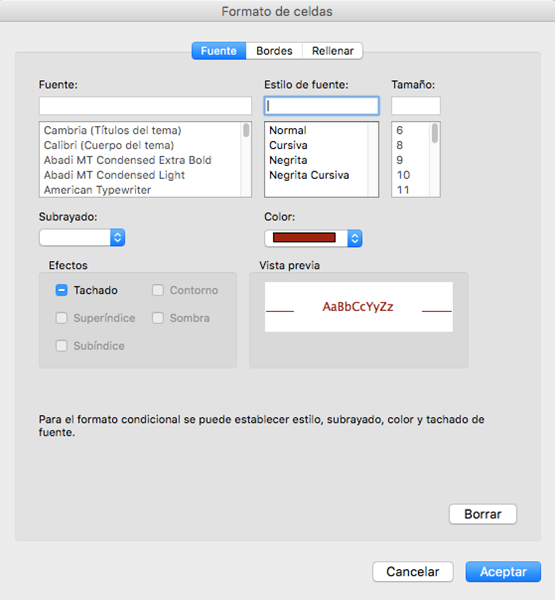The height and width of the screenshot is (600, 555).
Task: Toggle the Sombra checkbox
Action: [158, 318]
